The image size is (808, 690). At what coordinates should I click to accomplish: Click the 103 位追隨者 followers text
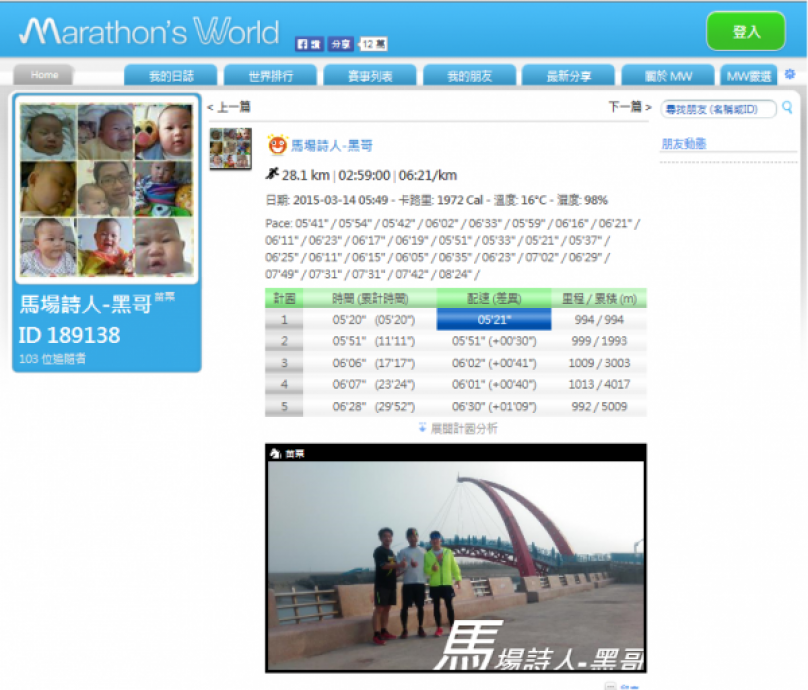click(x=53, y=359)
